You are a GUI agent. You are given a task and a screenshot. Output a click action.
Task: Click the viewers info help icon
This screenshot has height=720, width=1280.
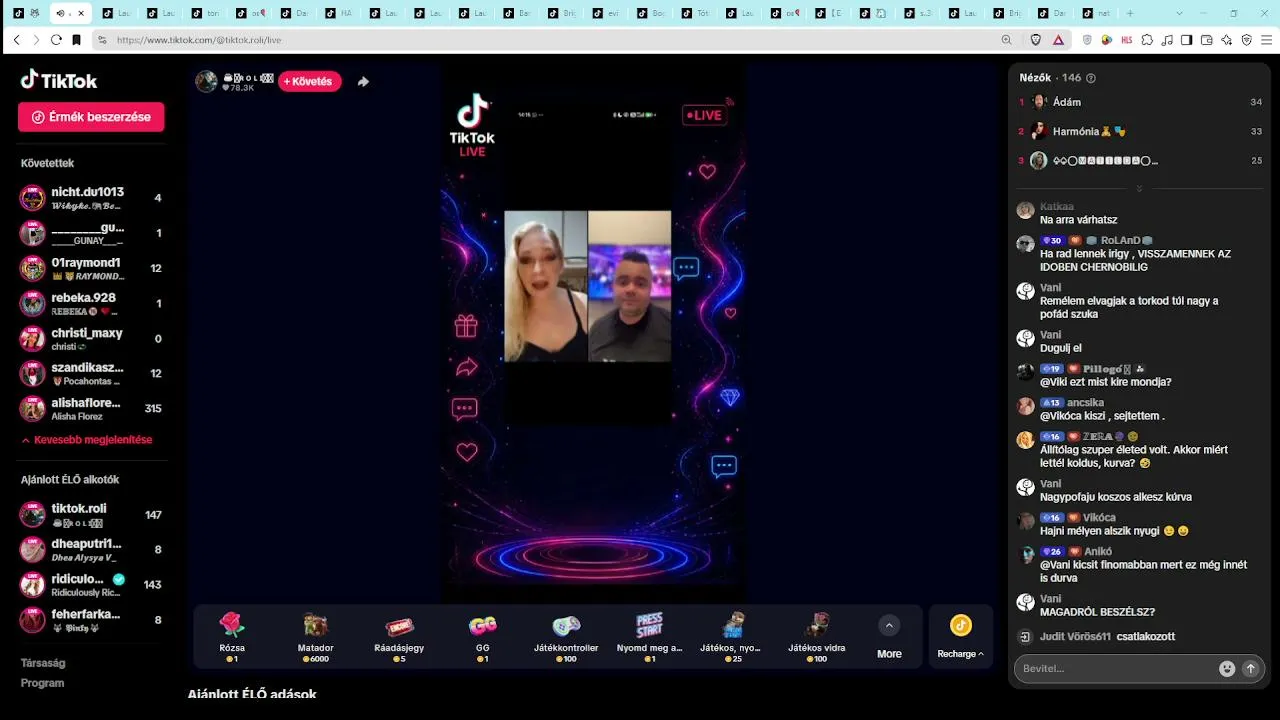tap(1091, 78)
